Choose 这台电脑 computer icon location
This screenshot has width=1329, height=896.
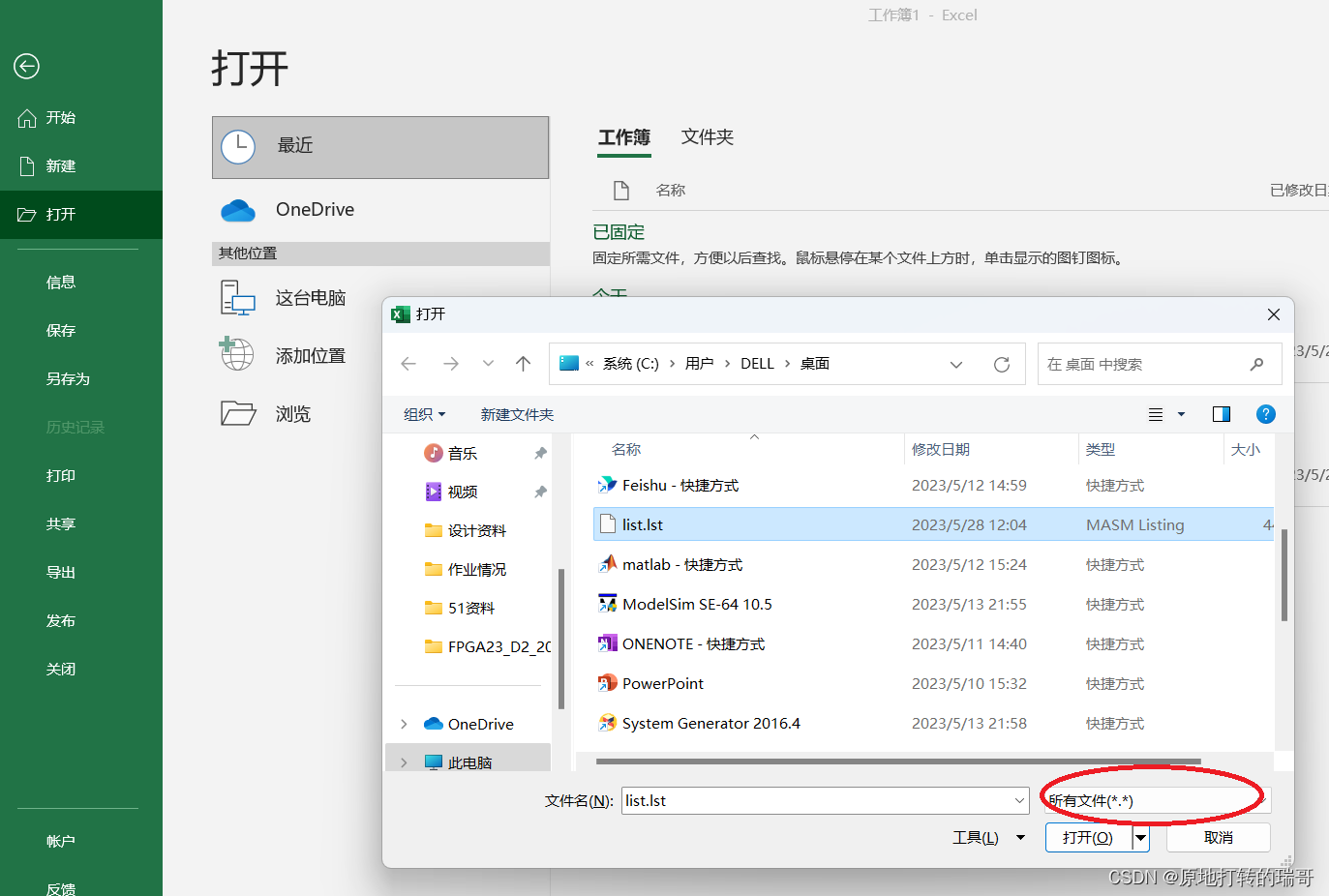237,298
